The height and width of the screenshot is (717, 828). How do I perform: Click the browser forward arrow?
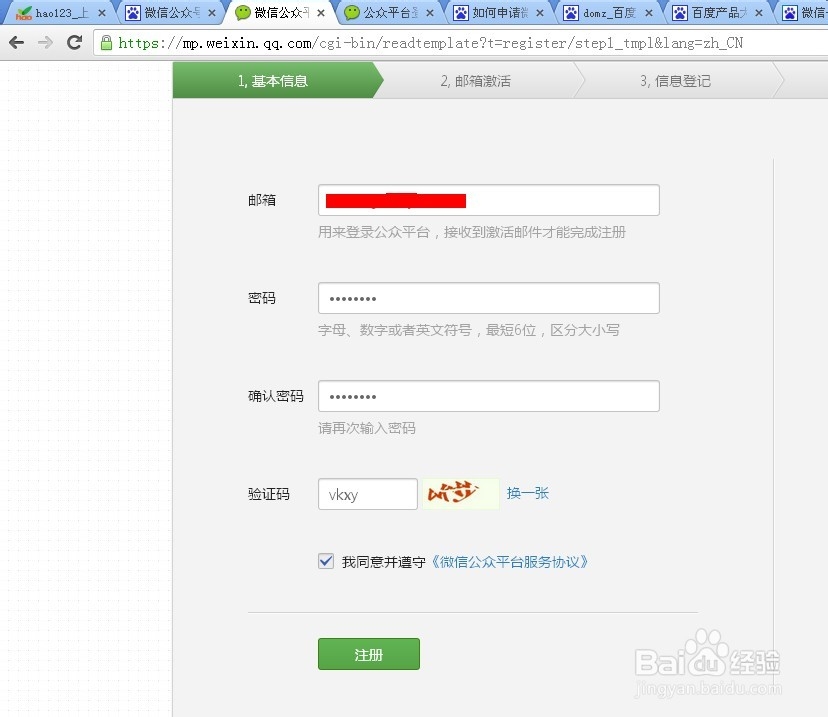tap(45, 42)
